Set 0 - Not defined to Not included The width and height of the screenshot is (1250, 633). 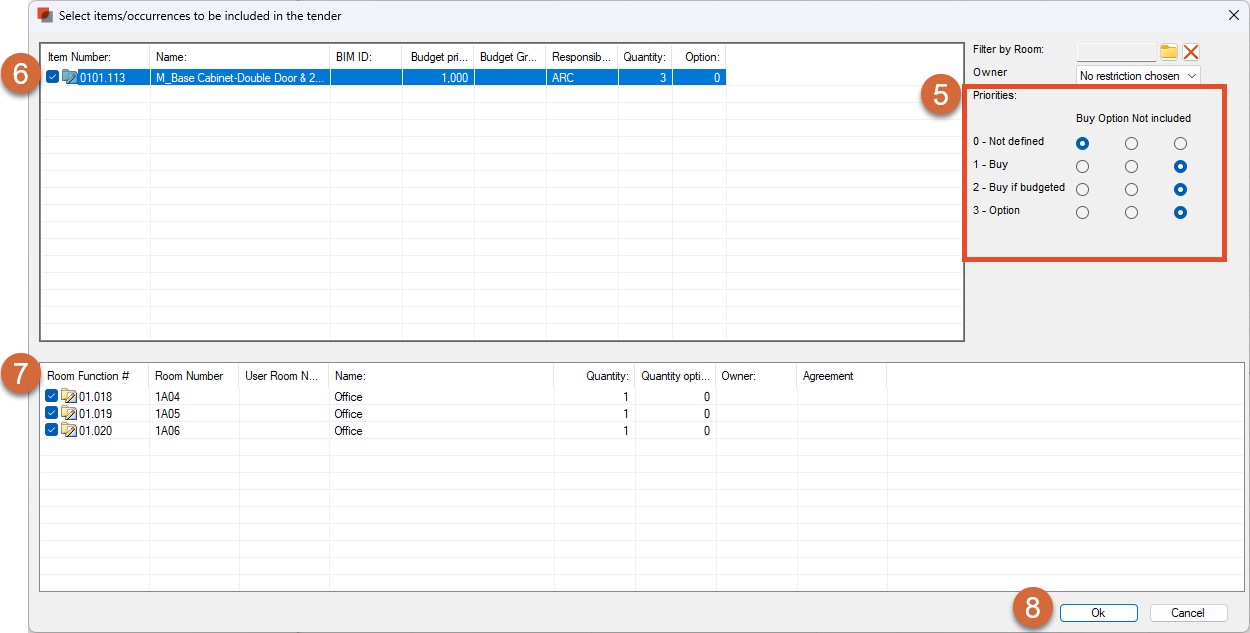tap(1180, 144)
